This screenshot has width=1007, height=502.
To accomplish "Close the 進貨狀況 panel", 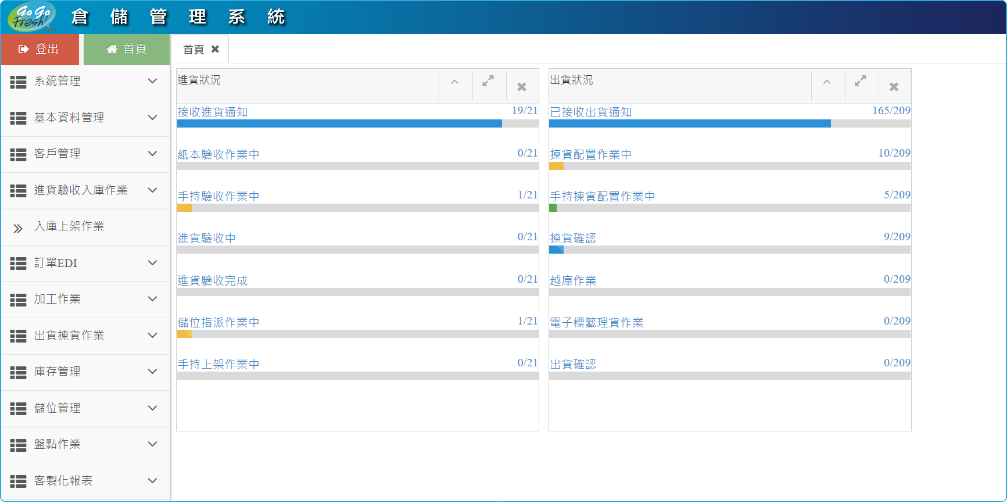I will coord(522,87).
